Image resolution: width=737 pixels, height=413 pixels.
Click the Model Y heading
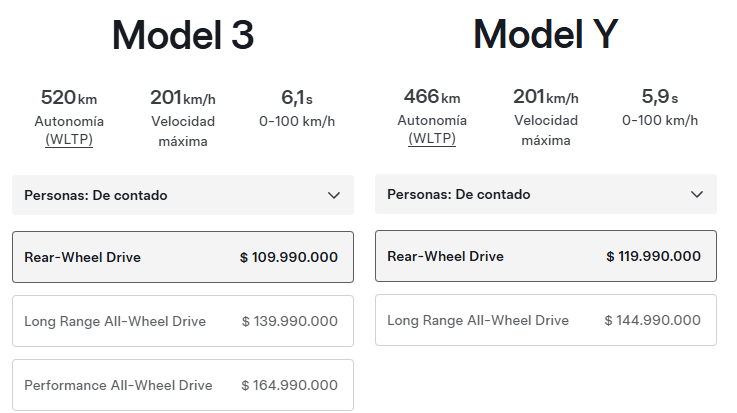pyautogui.click(x=546, y=35)
